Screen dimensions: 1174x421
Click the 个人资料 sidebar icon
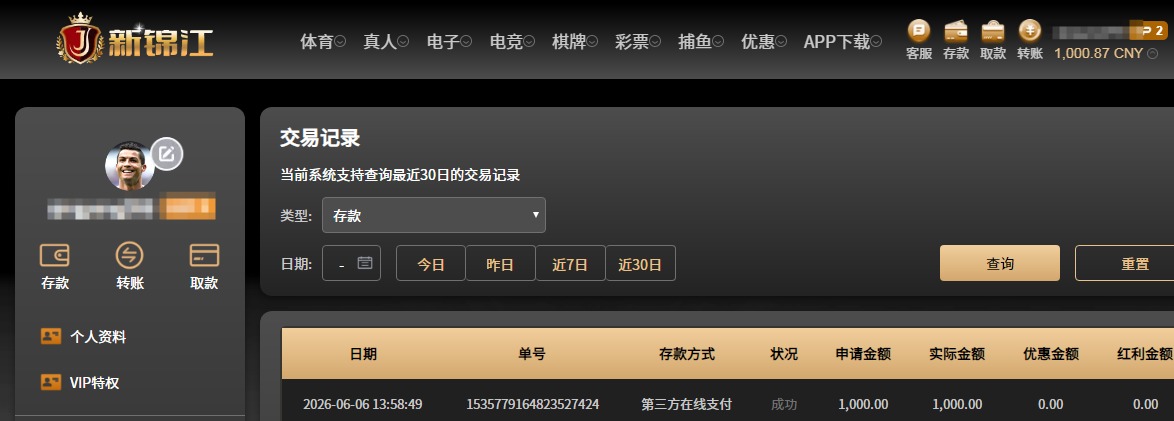[51, 336]
